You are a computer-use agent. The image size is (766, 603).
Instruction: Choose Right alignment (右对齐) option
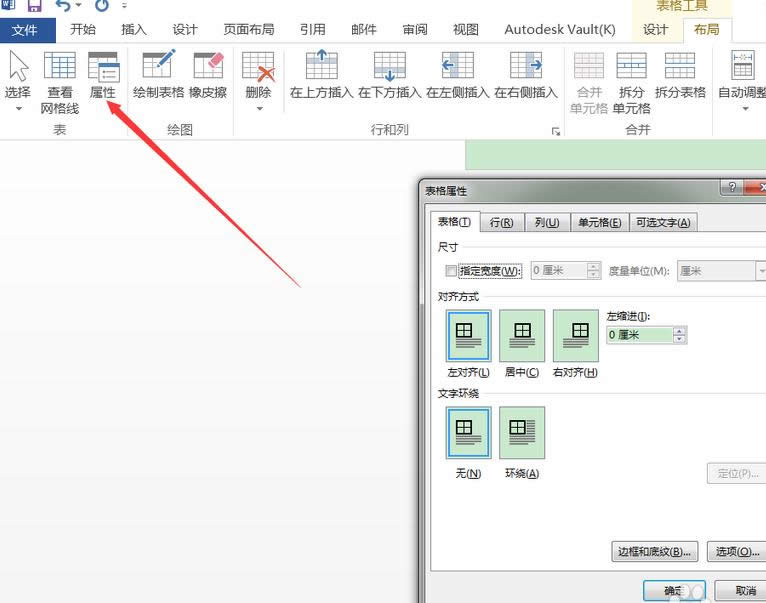(575, 335)
